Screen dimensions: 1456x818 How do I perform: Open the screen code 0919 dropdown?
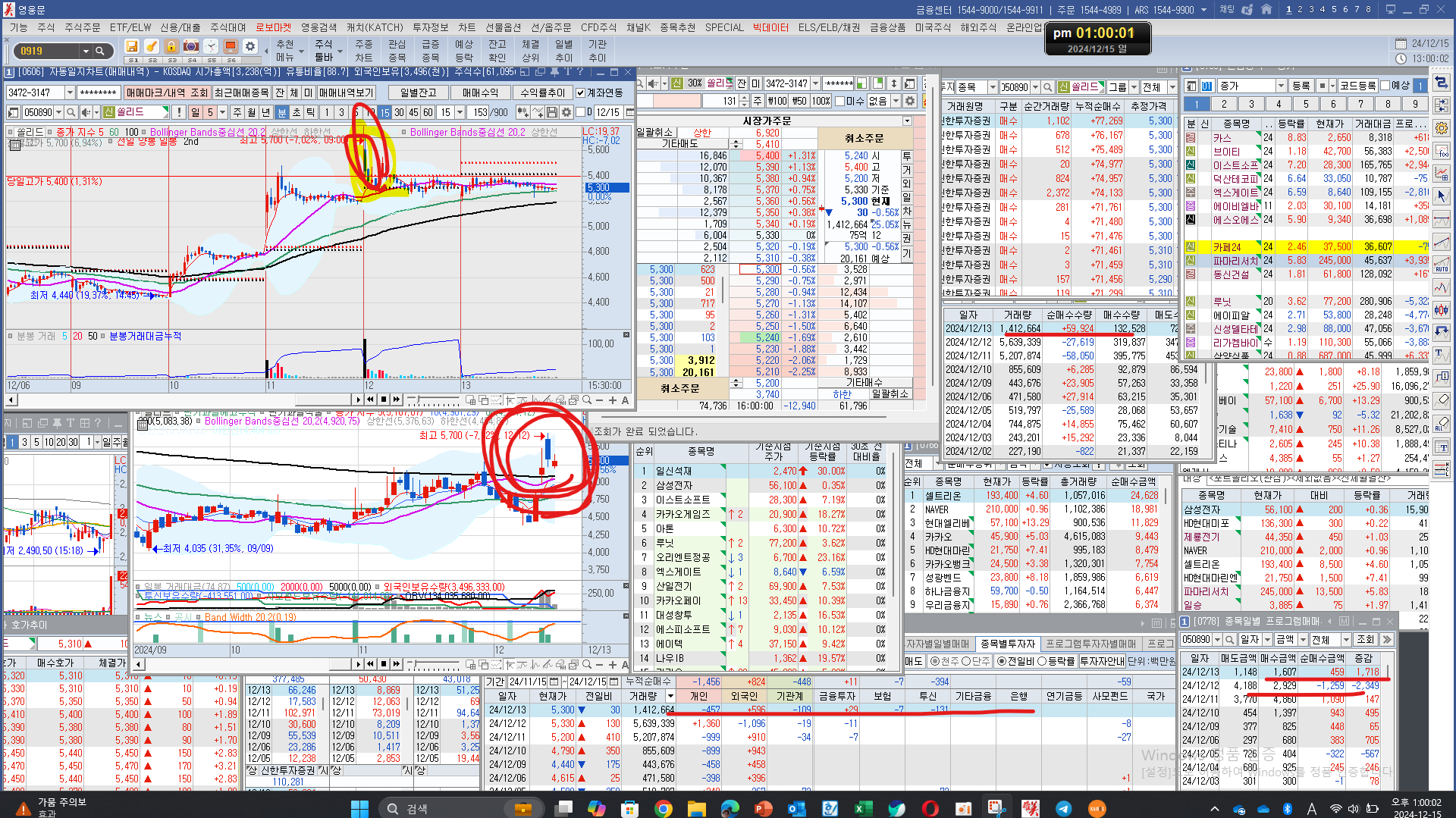85,51
